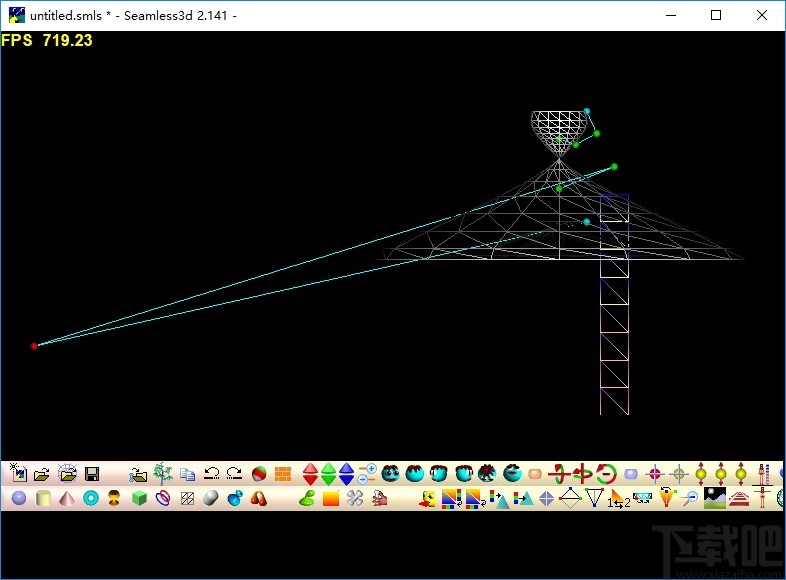Viewport: 786px width, 580px height.
Task: Click the circular rotate with minus icon
Action: (607, 474)
